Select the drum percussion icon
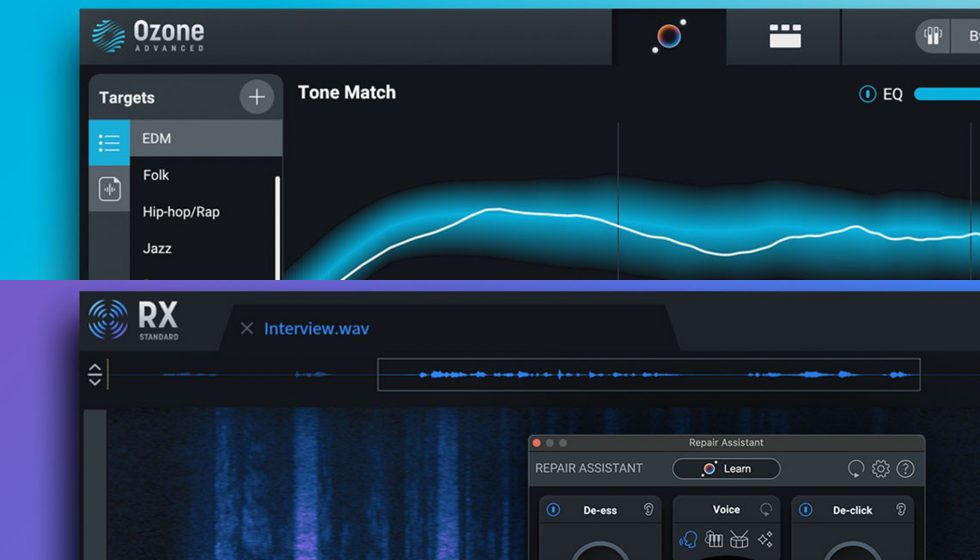 739,539
